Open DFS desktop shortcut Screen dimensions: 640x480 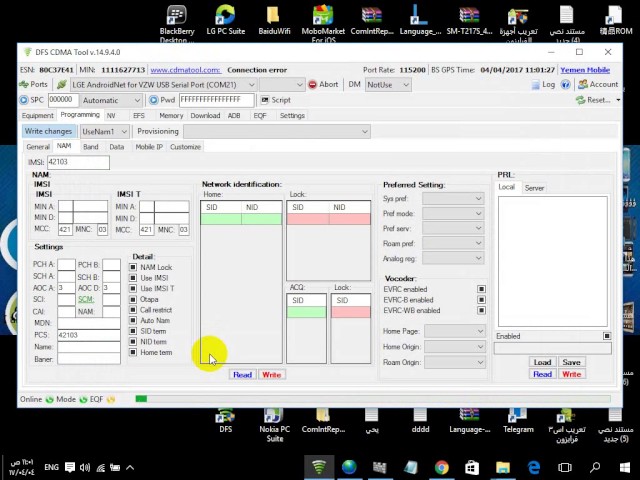(226, 420)
